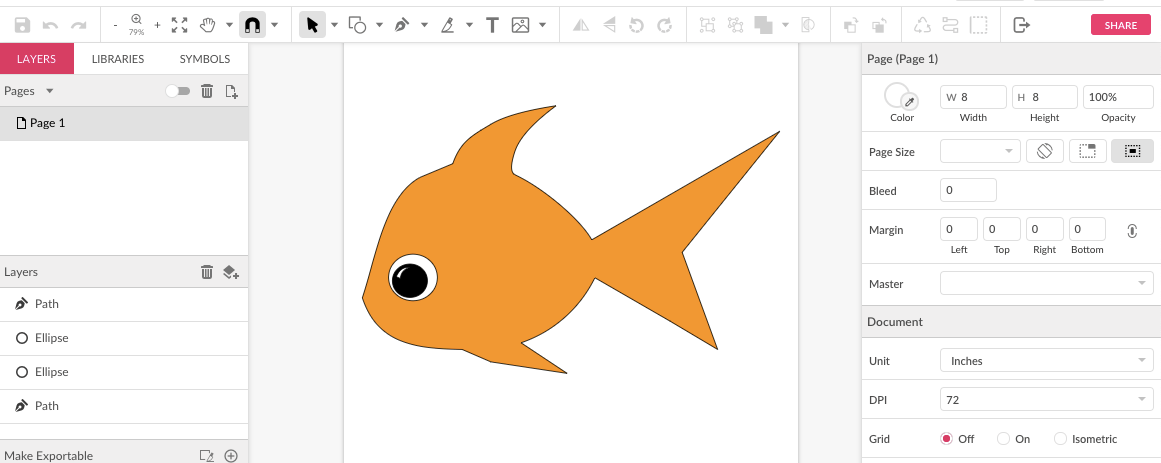1161x463 pixels.
Task: Toggle the Pages panel switch
Action: 178,91
